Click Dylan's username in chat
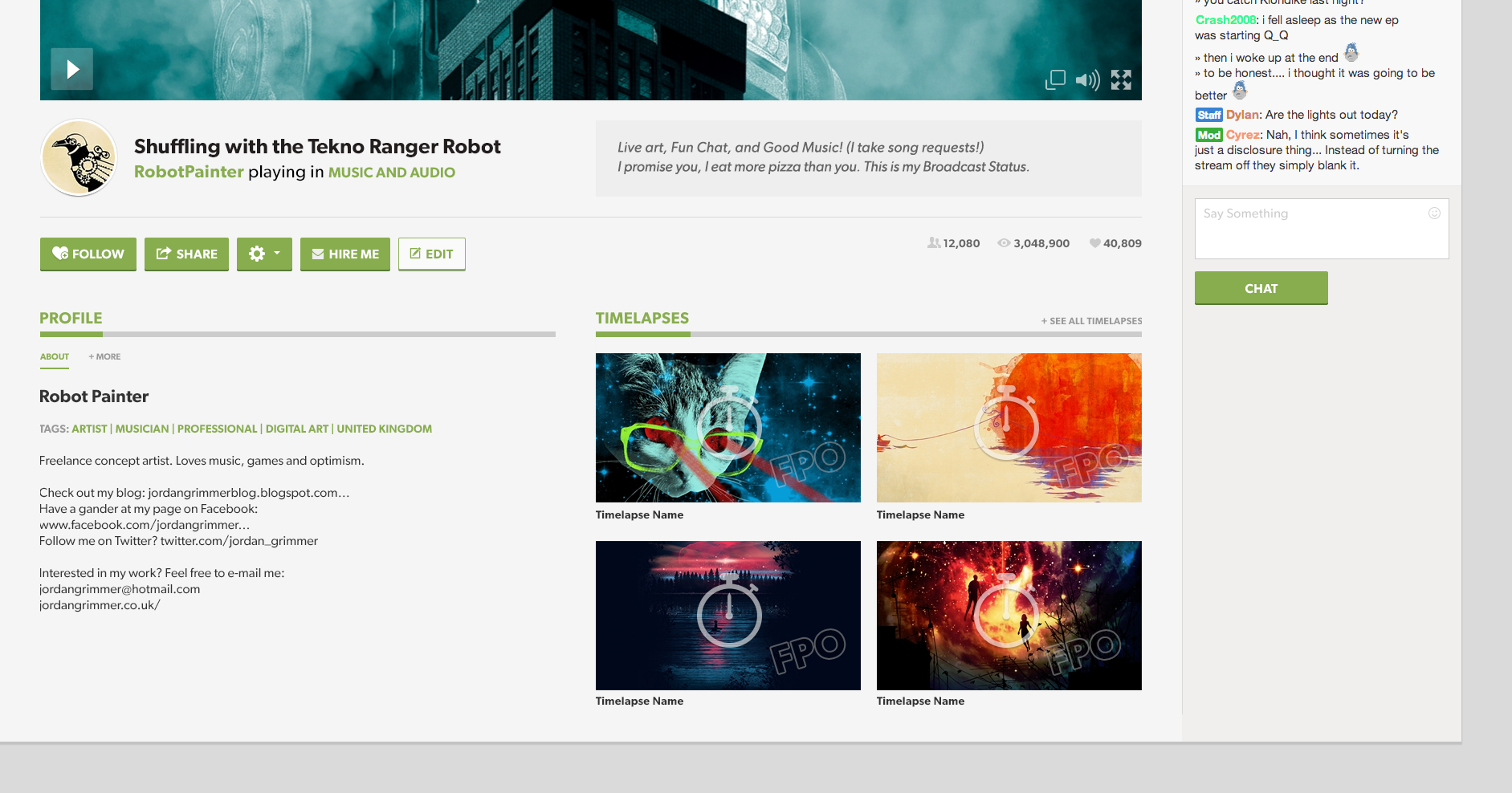This screenshot has width=1512, height=793. [1242, 115]
